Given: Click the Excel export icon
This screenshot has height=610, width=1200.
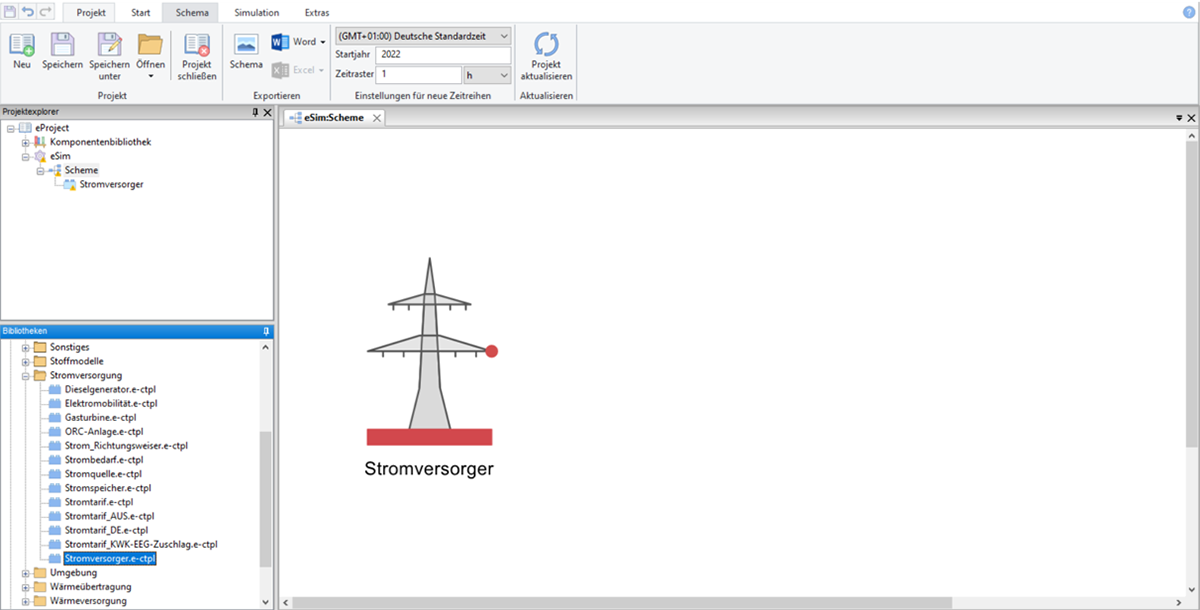Looking at the screenshot, I should 280,70.
